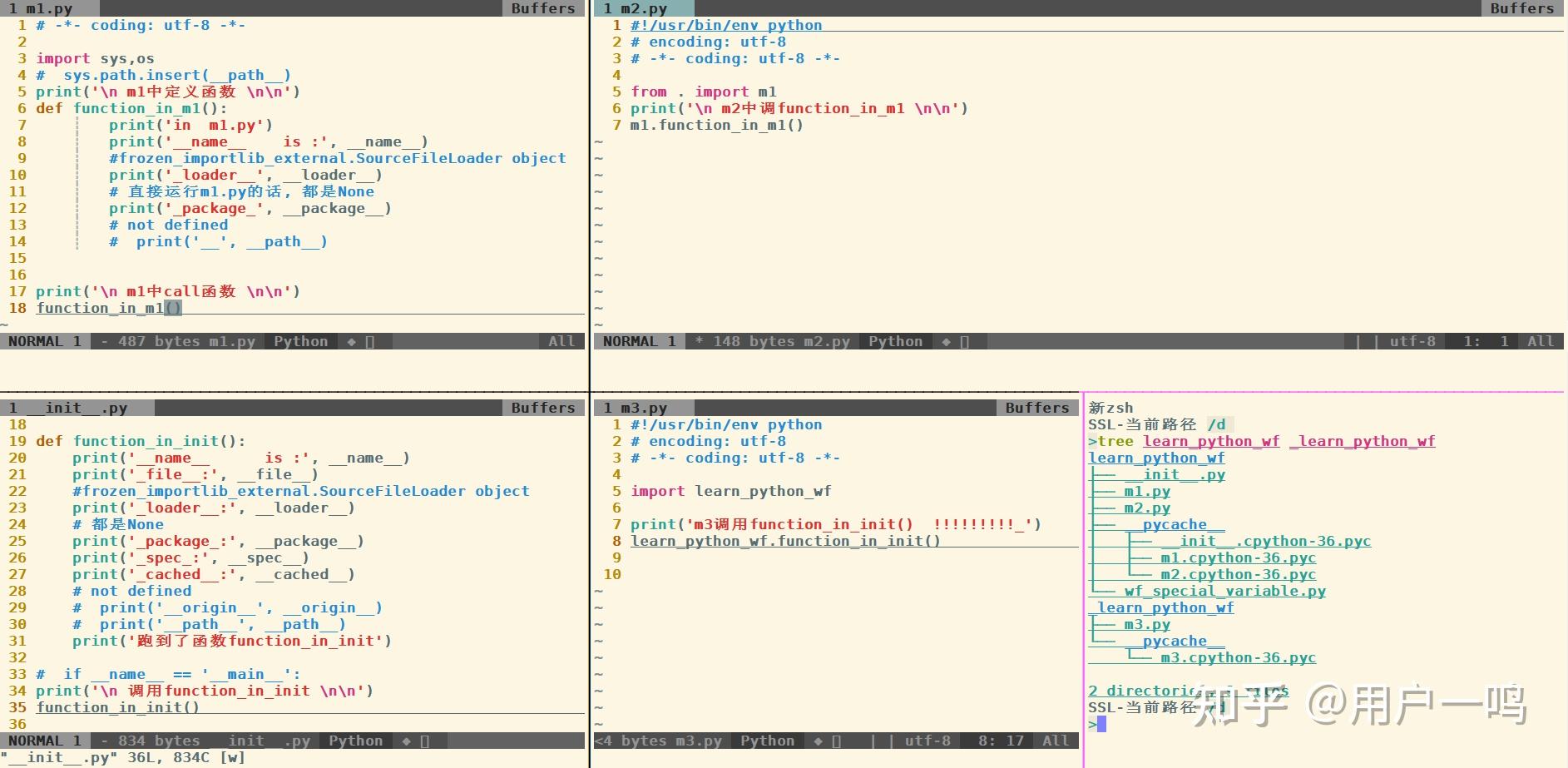Click the '36L, 834C [w]' write message
Viewport: 1568px width, 768px height.
point(186,757)
